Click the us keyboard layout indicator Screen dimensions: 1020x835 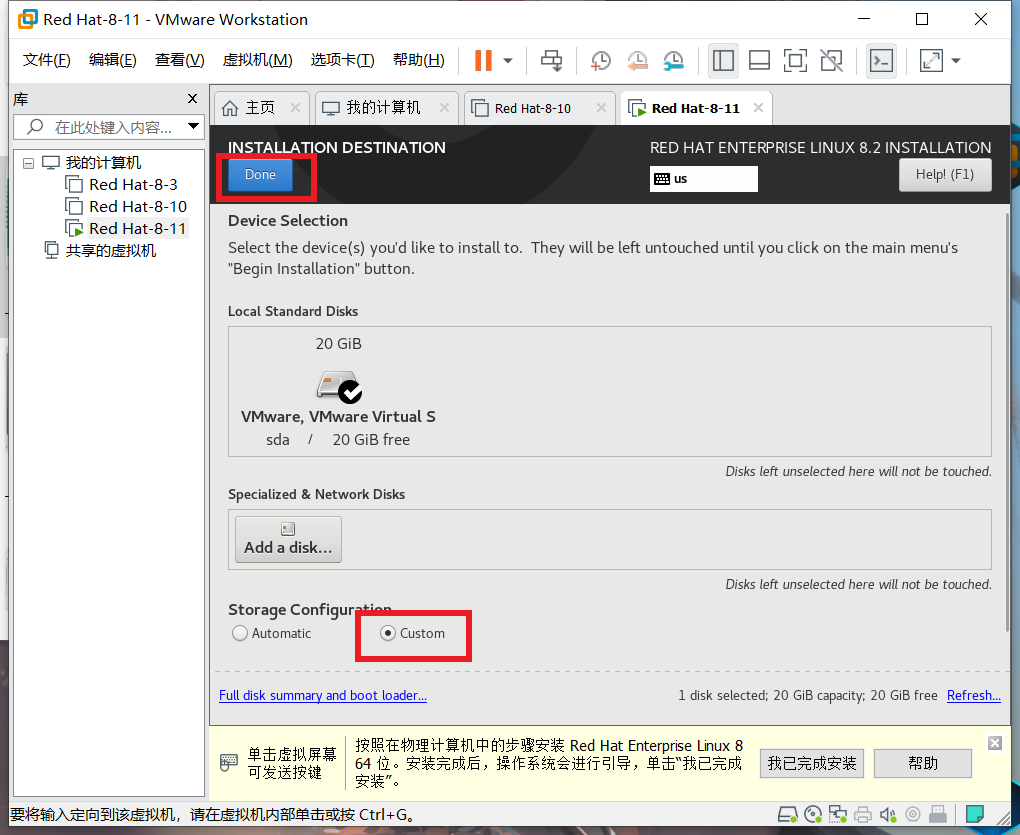(703, 179)
